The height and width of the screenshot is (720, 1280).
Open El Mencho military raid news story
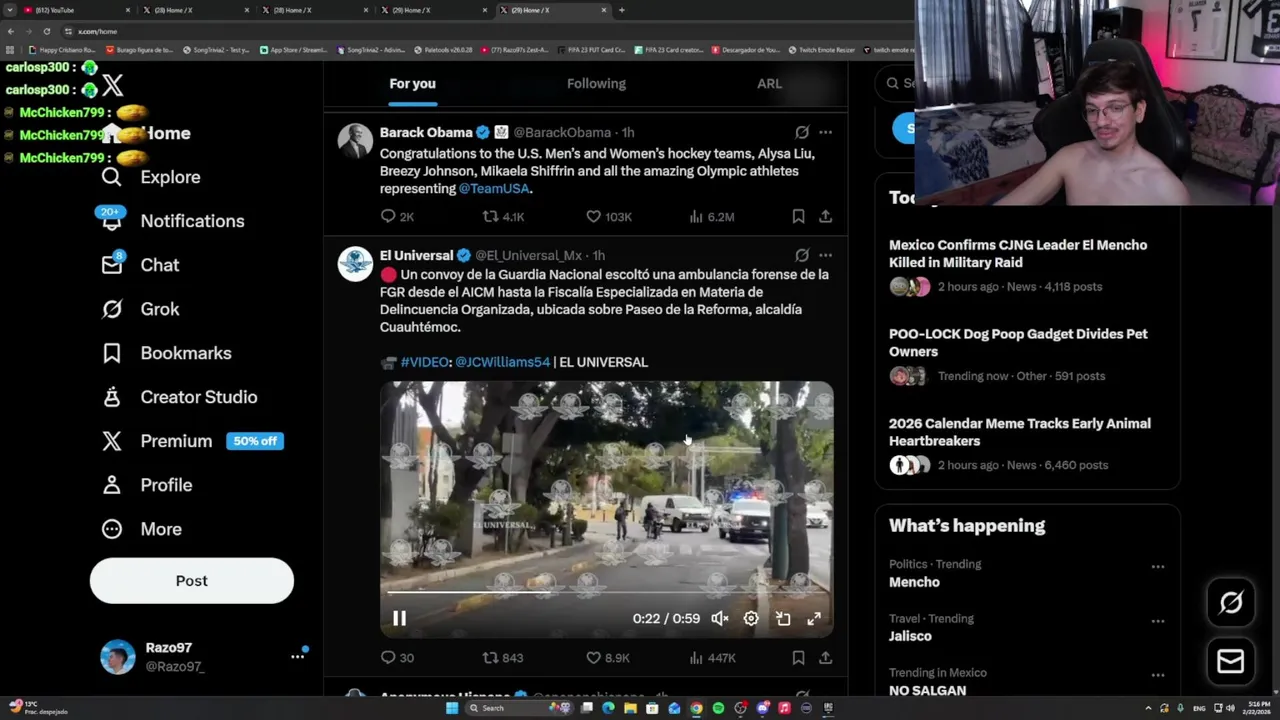click(1018, 253)
